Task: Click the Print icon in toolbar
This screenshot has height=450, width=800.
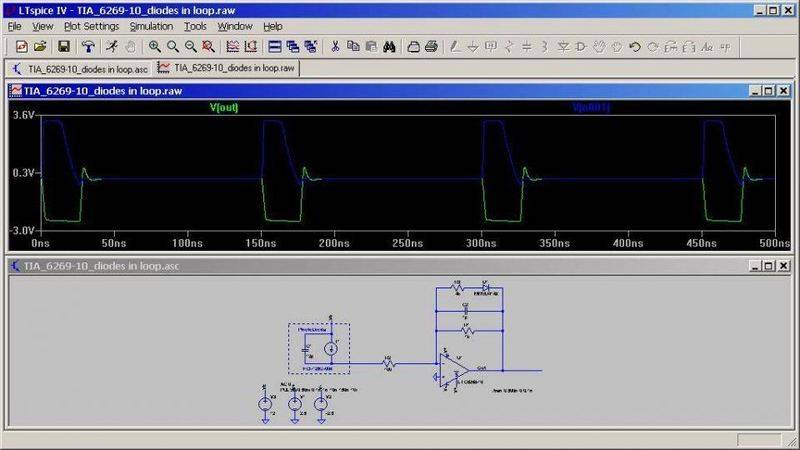Action: (x=430, y=46)
